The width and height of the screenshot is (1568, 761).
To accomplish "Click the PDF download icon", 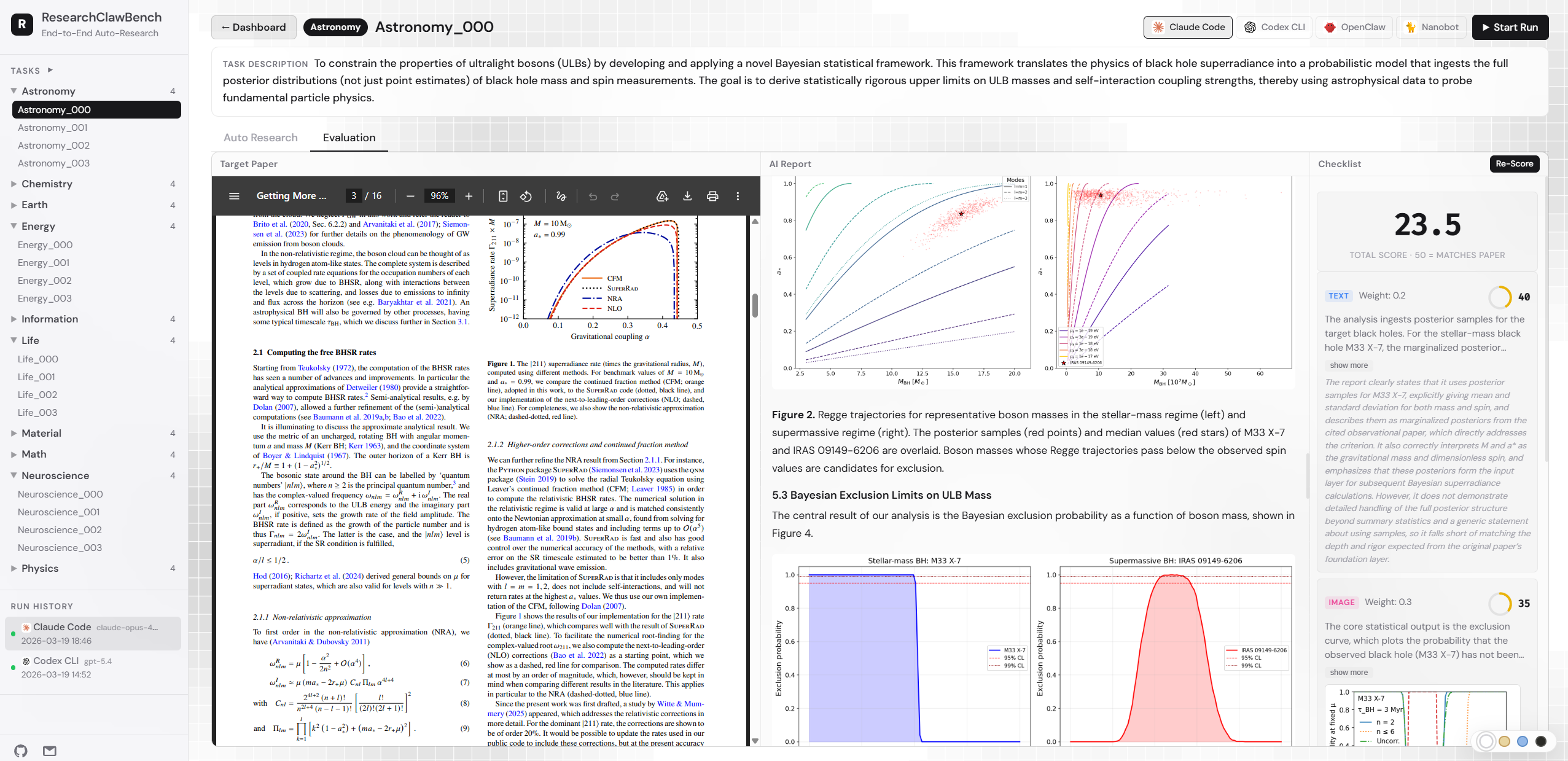I will click(687, 196).
